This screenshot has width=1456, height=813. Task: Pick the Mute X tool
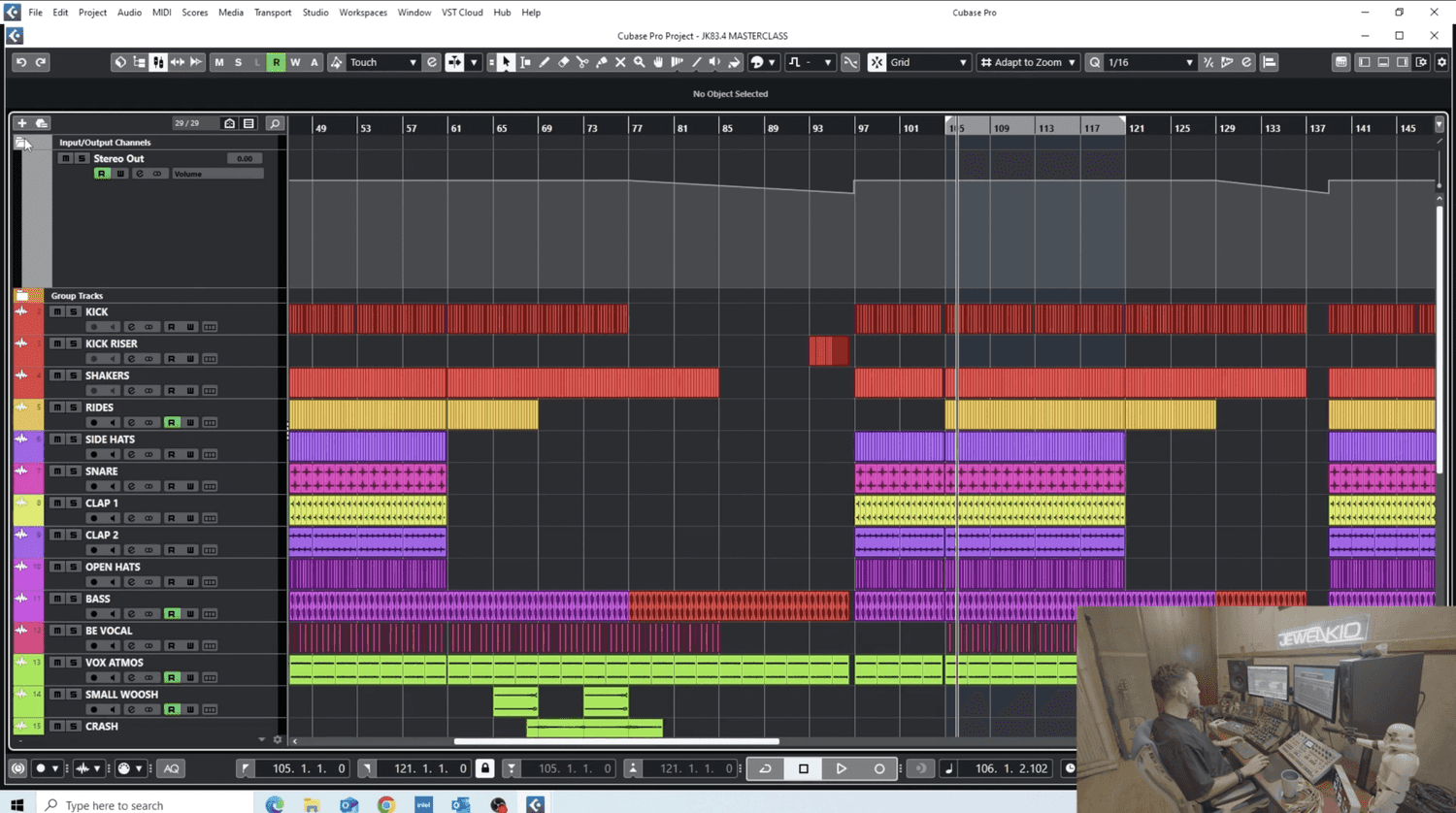coord(620,62)
